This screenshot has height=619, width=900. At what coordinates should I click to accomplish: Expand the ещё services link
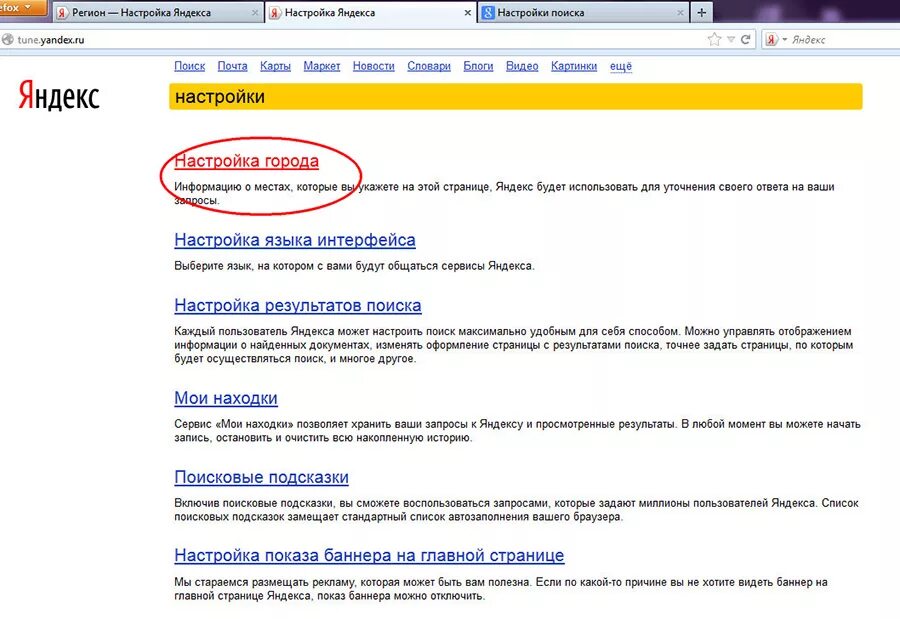pos(620,66)
